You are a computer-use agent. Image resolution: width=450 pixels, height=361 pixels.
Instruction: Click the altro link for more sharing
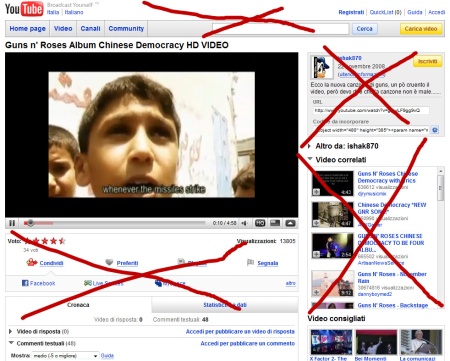(291, 283)
